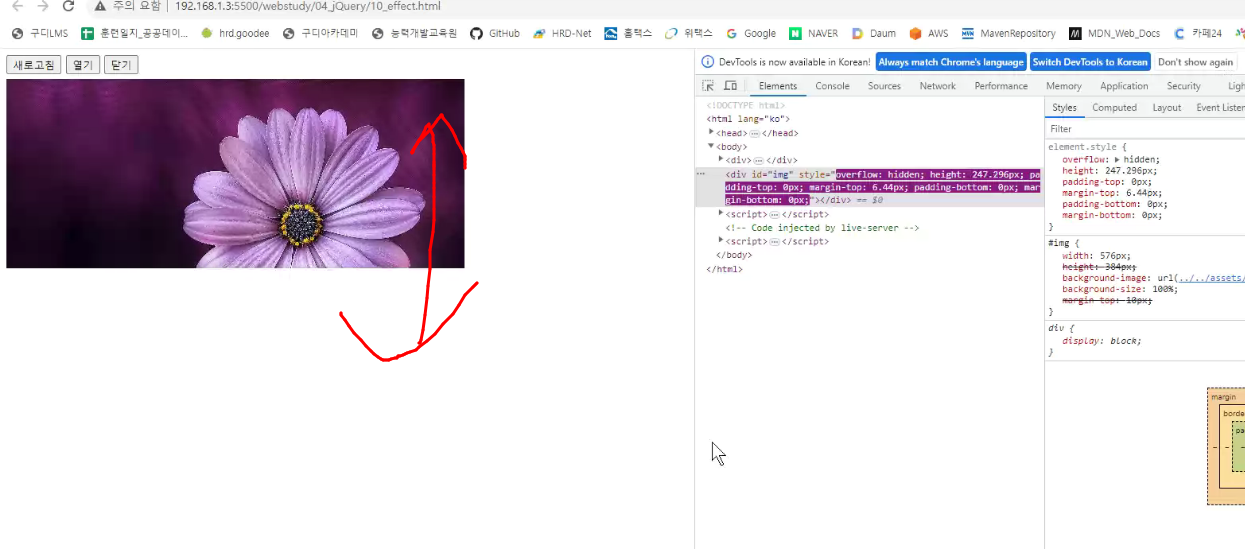Screen dimensions: 1245x549
Task: Open the 구디아카데미 bookmark
Action: [320, 33]
